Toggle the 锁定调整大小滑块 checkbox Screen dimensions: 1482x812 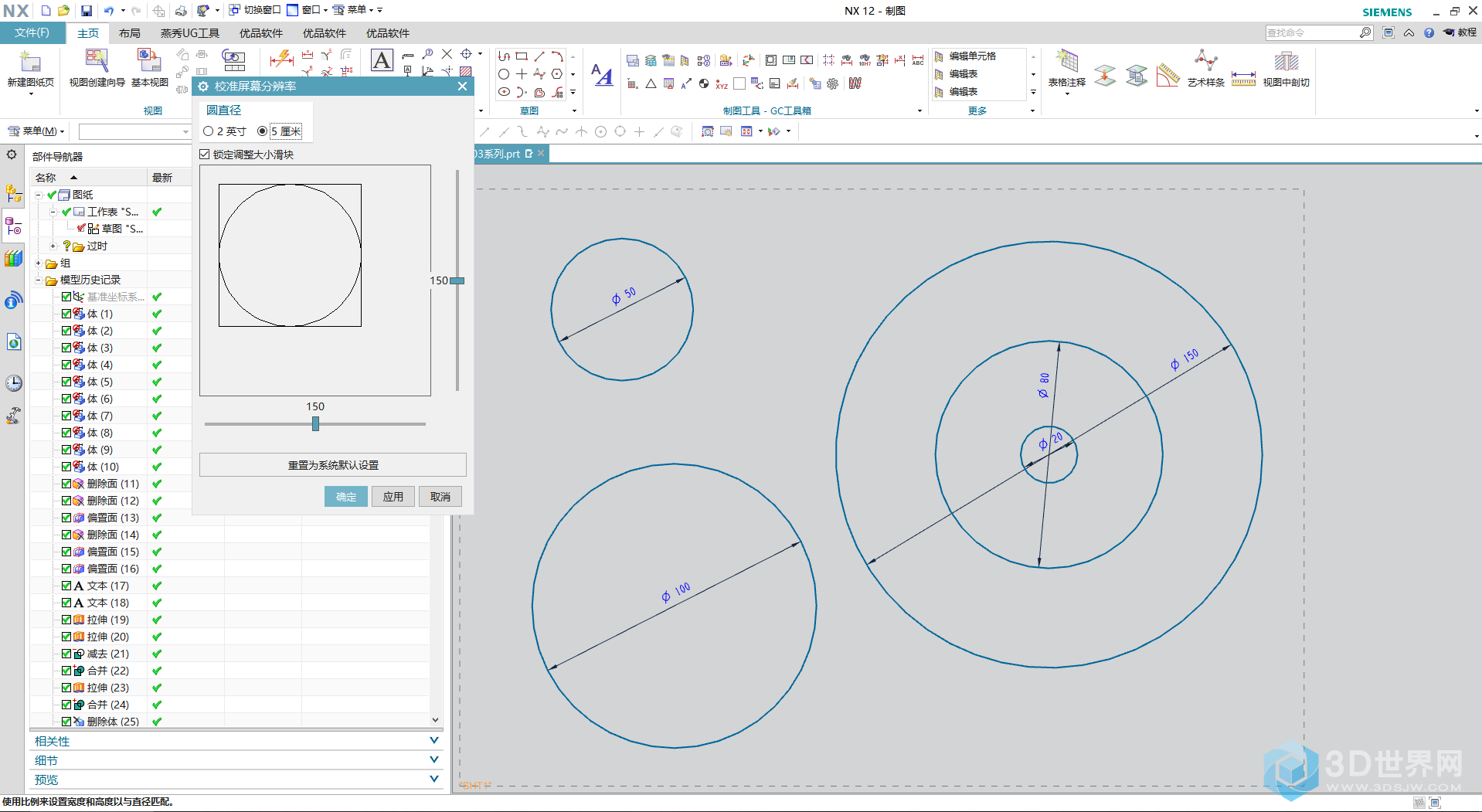[205, 155]
